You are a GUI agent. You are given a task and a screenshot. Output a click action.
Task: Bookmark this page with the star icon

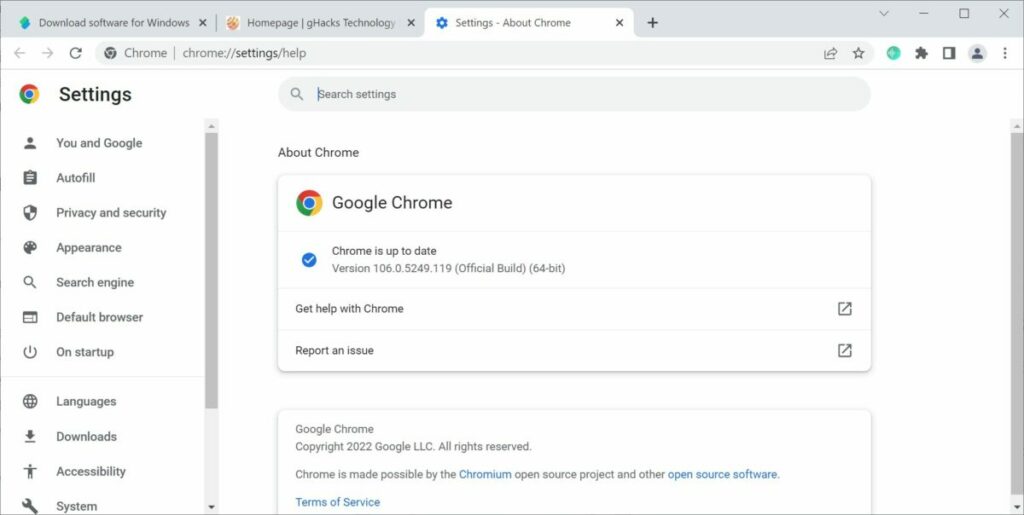point(858,54)
